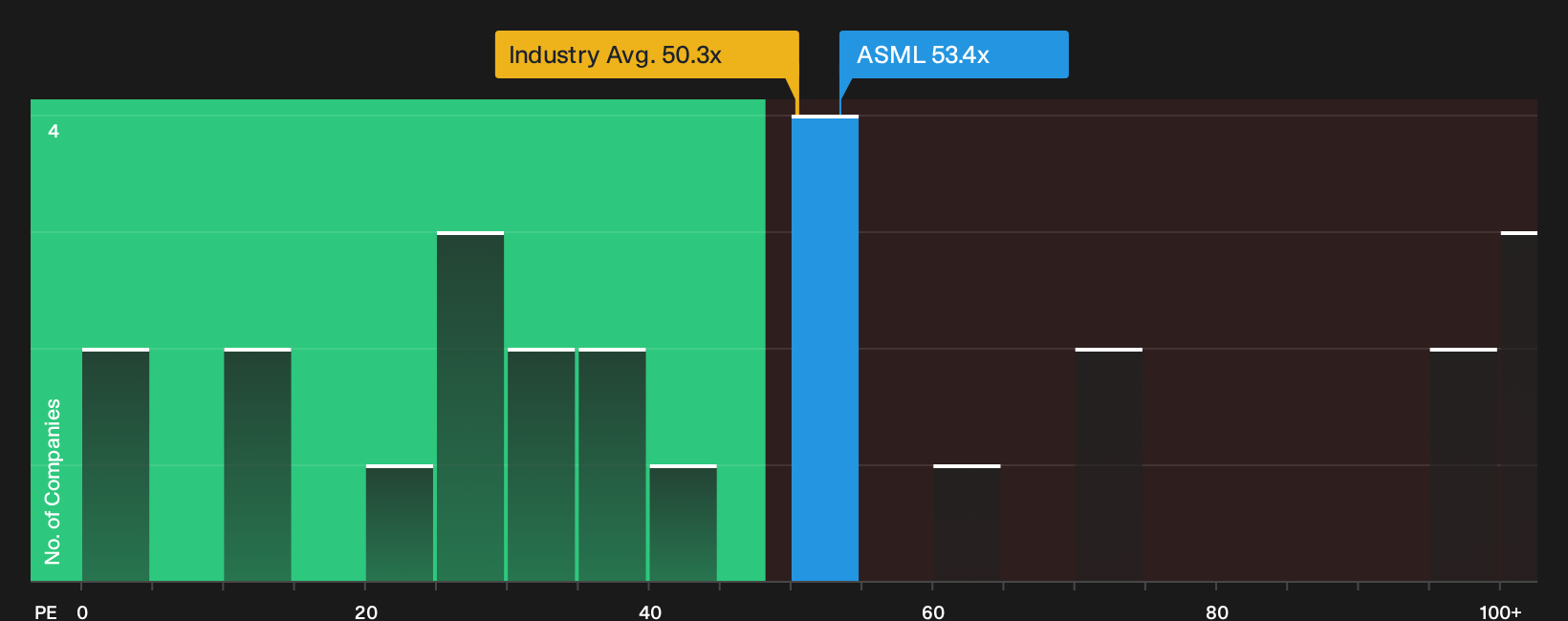Click the bar at PE 0 to 5

(116, 465)
